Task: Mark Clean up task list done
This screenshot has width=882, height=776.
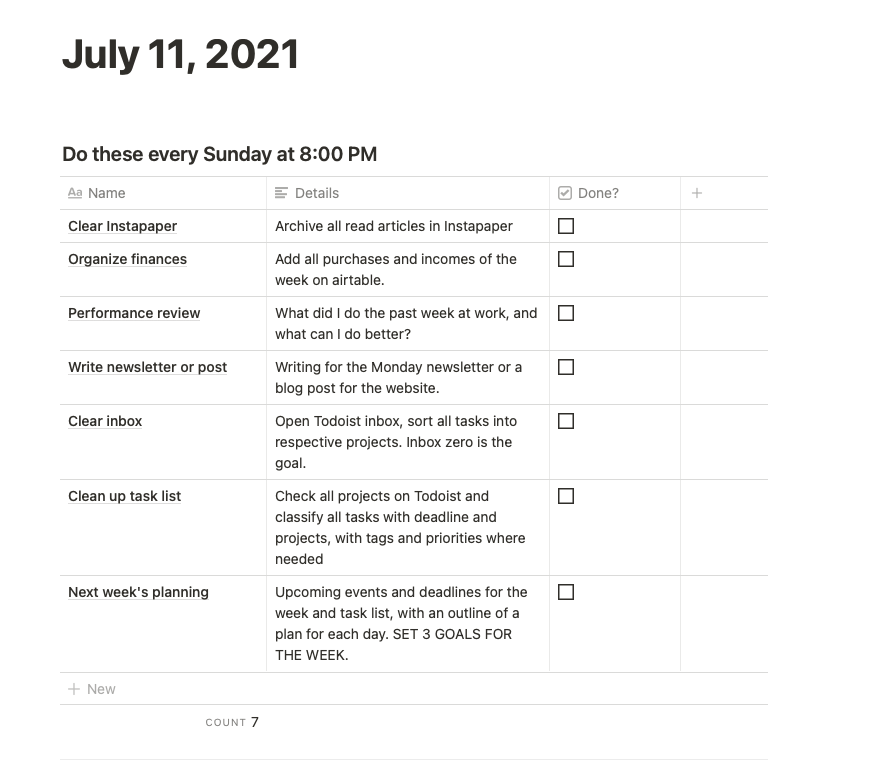Action: click(566, 496)
